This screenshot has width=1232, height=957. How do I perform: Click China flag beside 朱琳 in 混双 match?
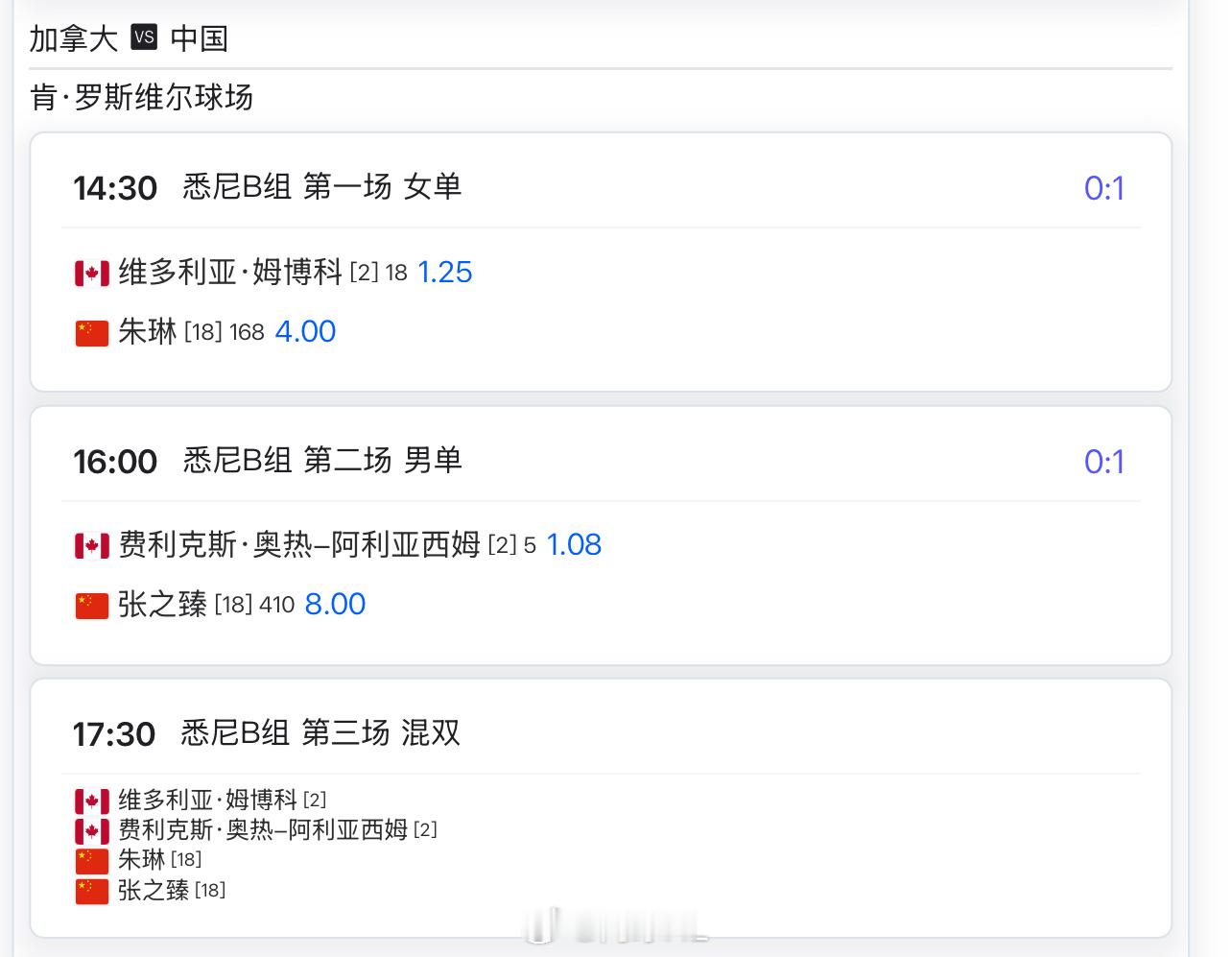coord(92,861)
